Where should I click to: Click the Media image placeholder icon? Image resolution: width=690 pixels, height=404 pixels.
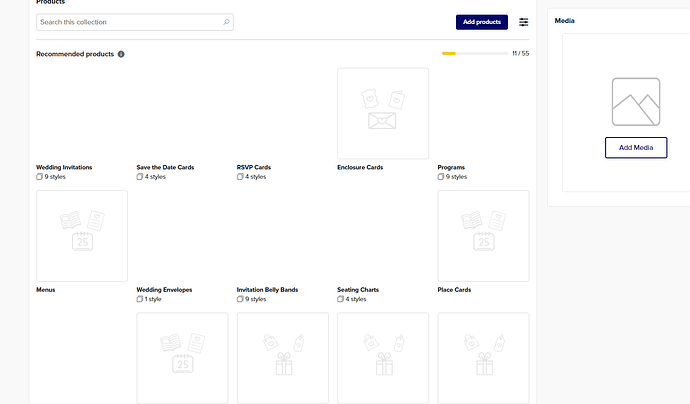coord(636,102)
